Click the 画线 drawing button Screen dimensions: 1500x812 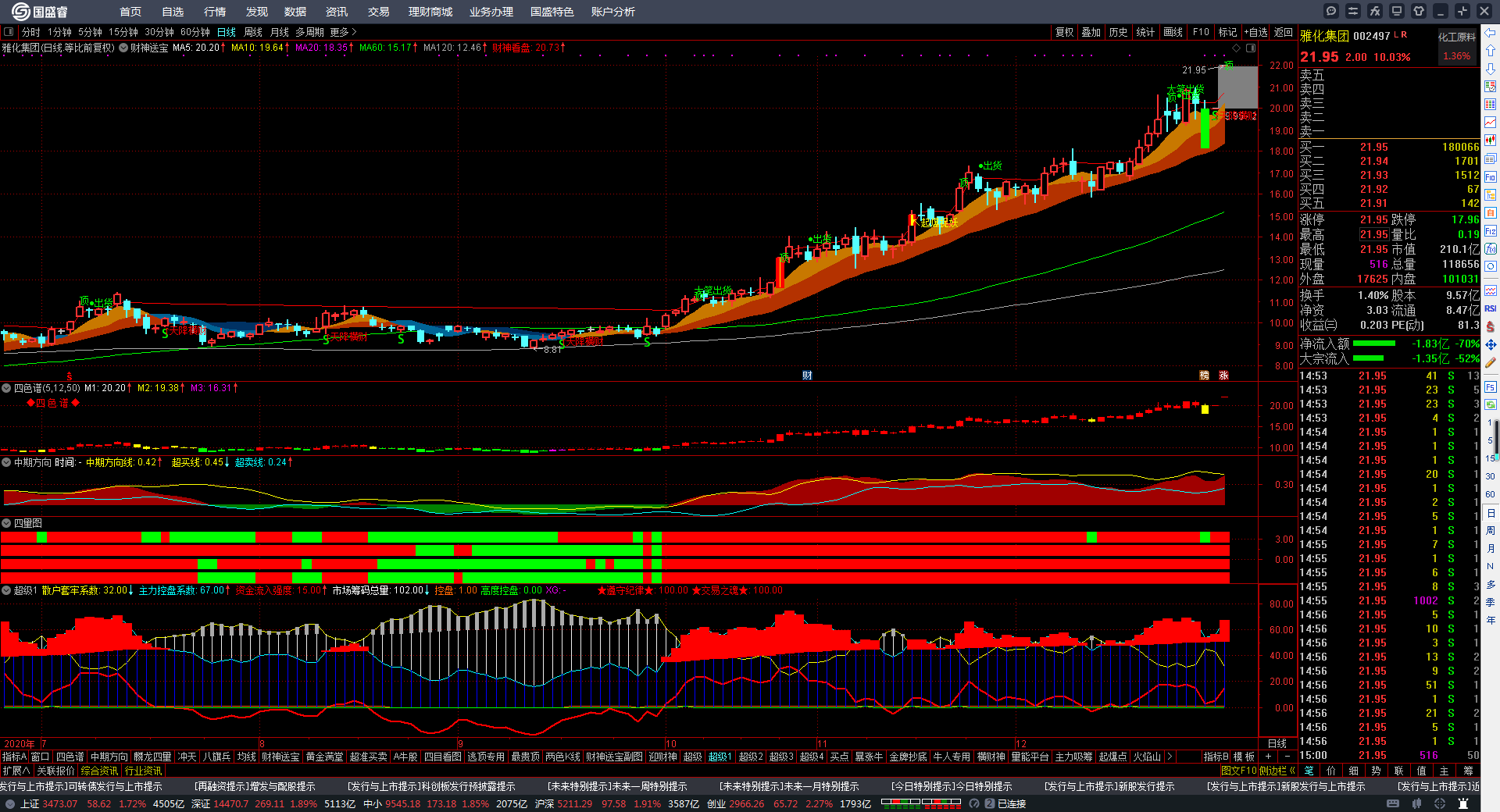(1173, 32)
